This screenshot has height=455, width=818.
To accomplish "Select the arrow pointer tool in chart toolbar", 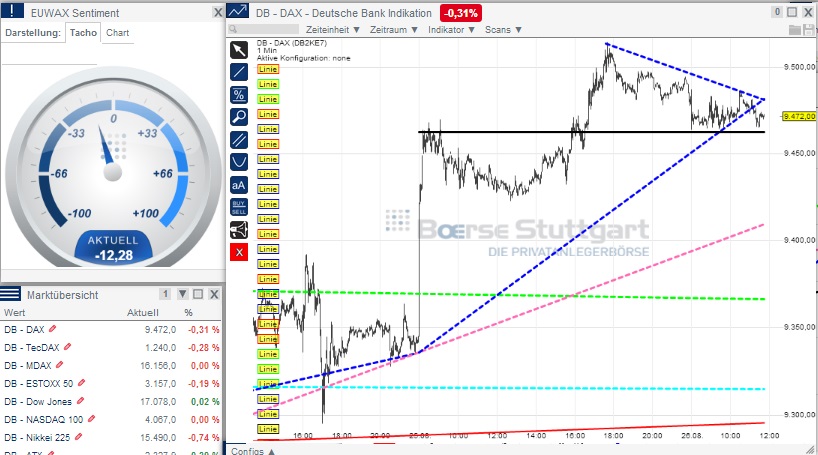I will pos(239,50).
